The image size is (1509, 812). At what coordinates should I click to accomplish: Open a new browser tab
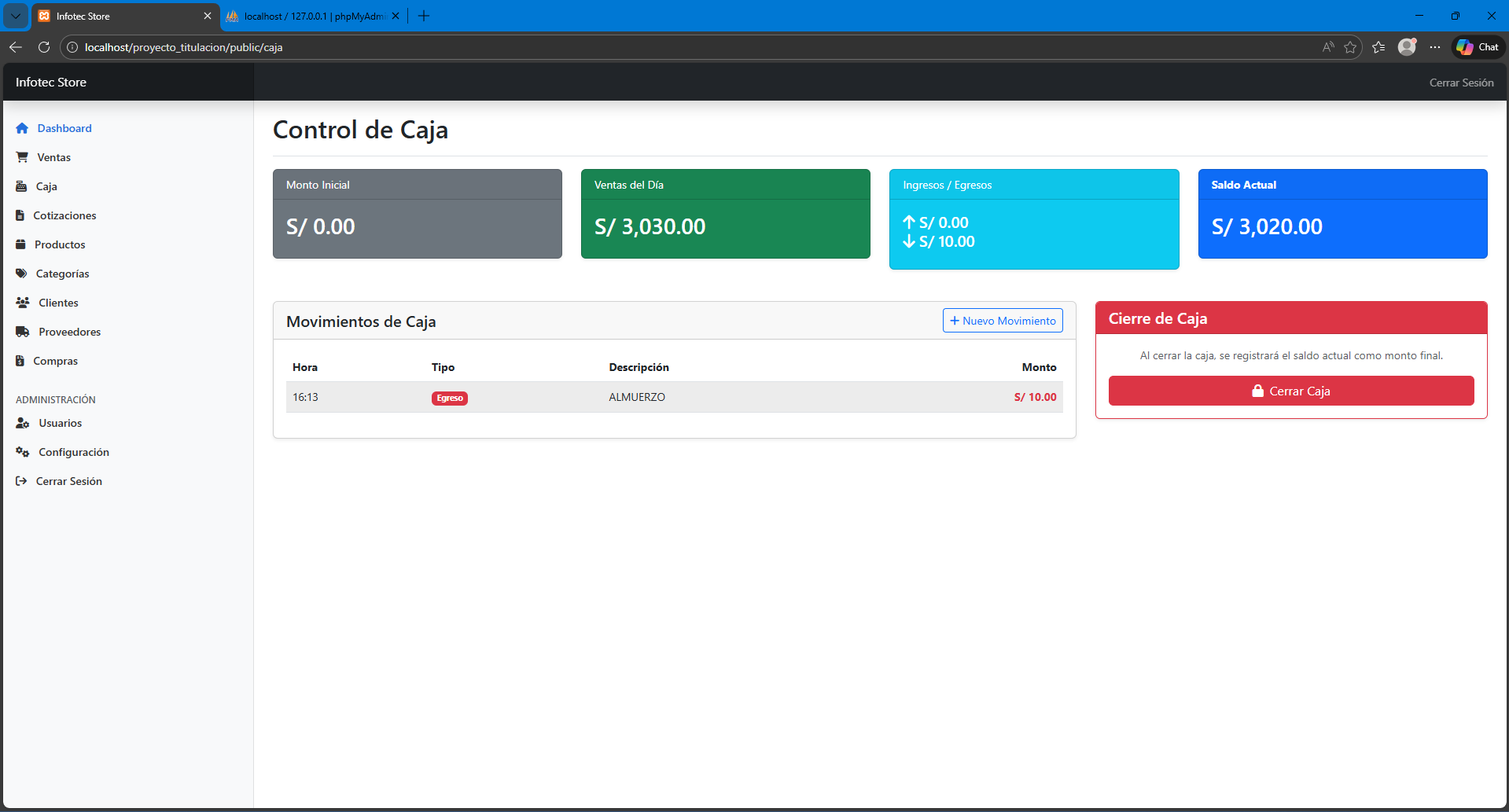click(424, 16)
